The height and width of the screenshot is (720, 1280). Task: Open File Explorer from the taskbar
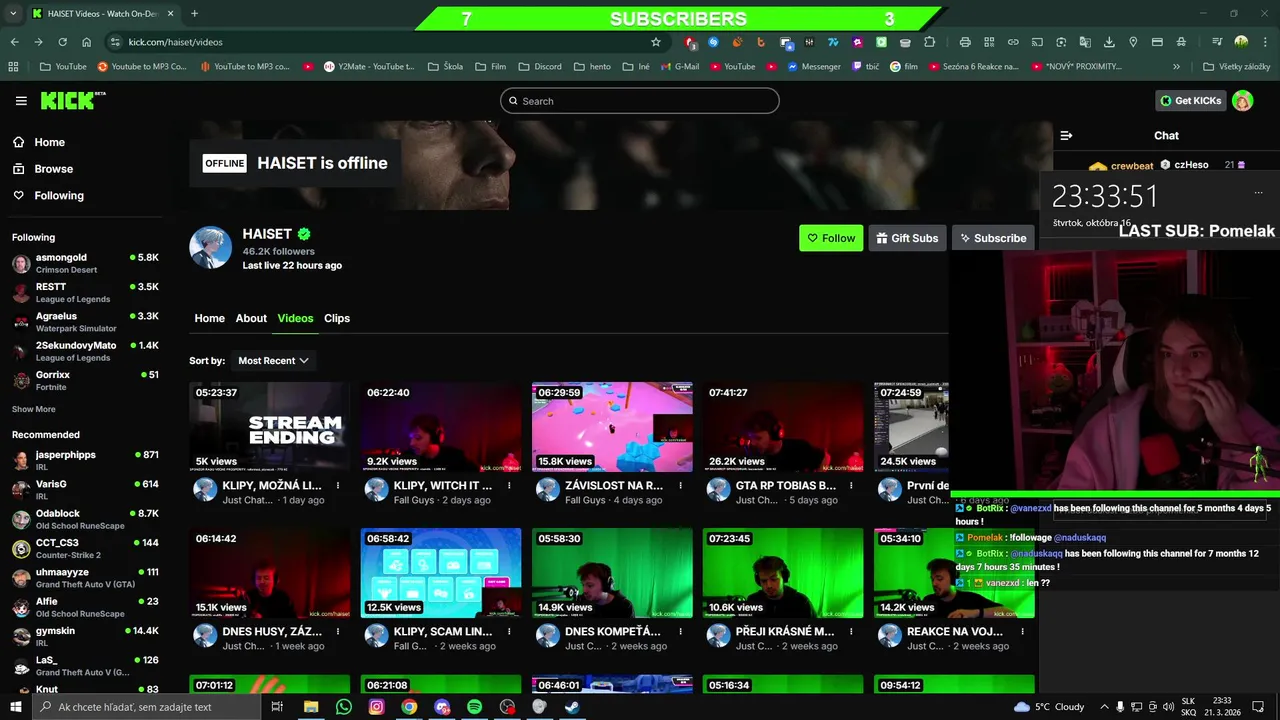click(x=311, y=707)
